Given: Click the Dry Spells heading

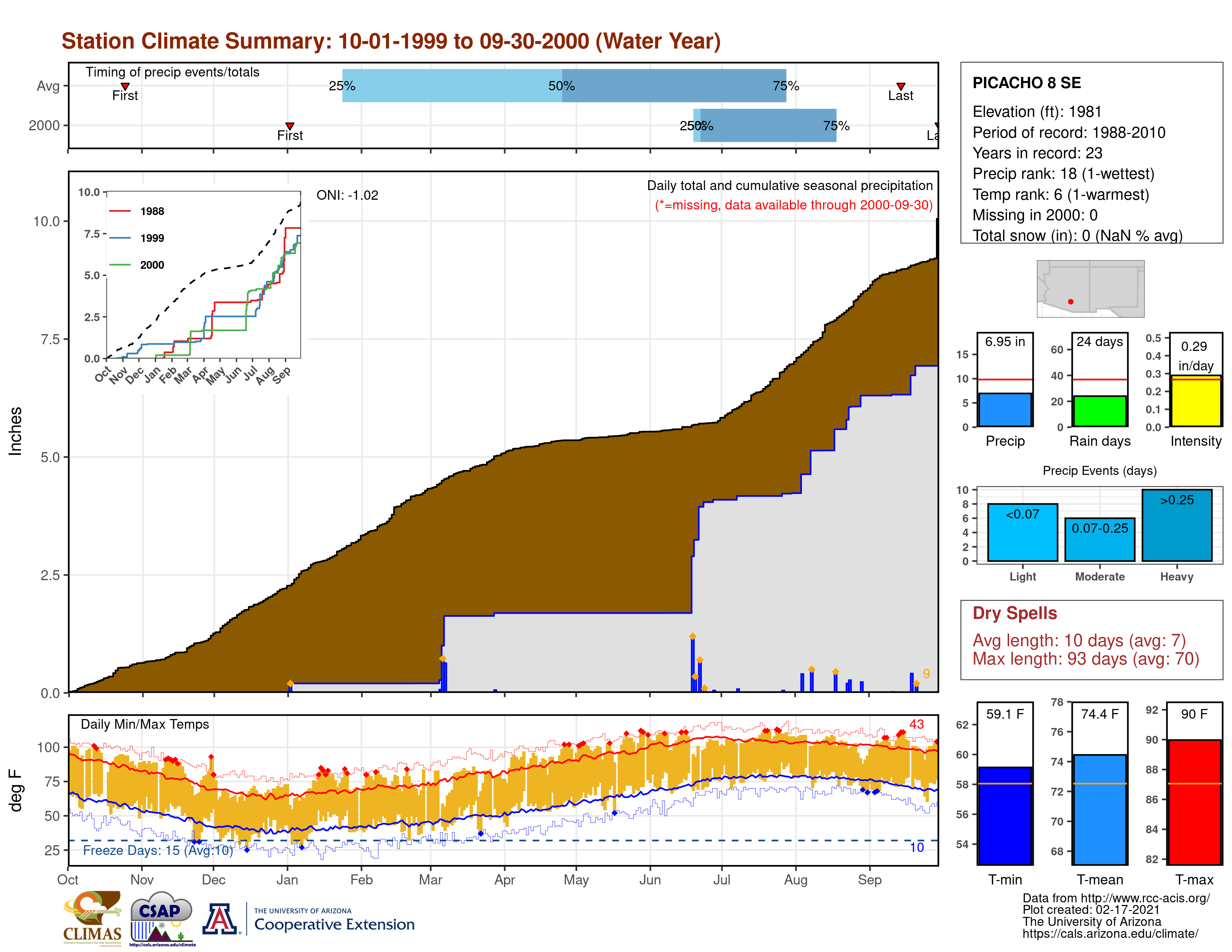Looking at the screenshot, I should point(1014,613).
